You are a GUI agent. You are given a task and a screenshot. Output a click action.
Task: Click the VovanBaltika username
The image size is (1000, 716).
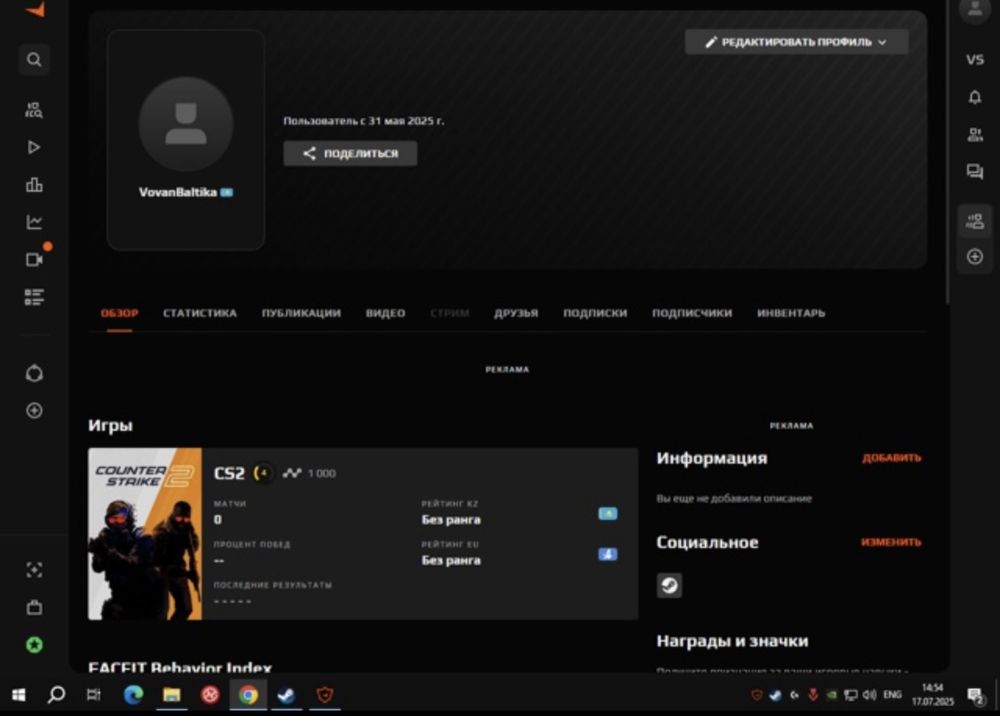tap(177, 192)
